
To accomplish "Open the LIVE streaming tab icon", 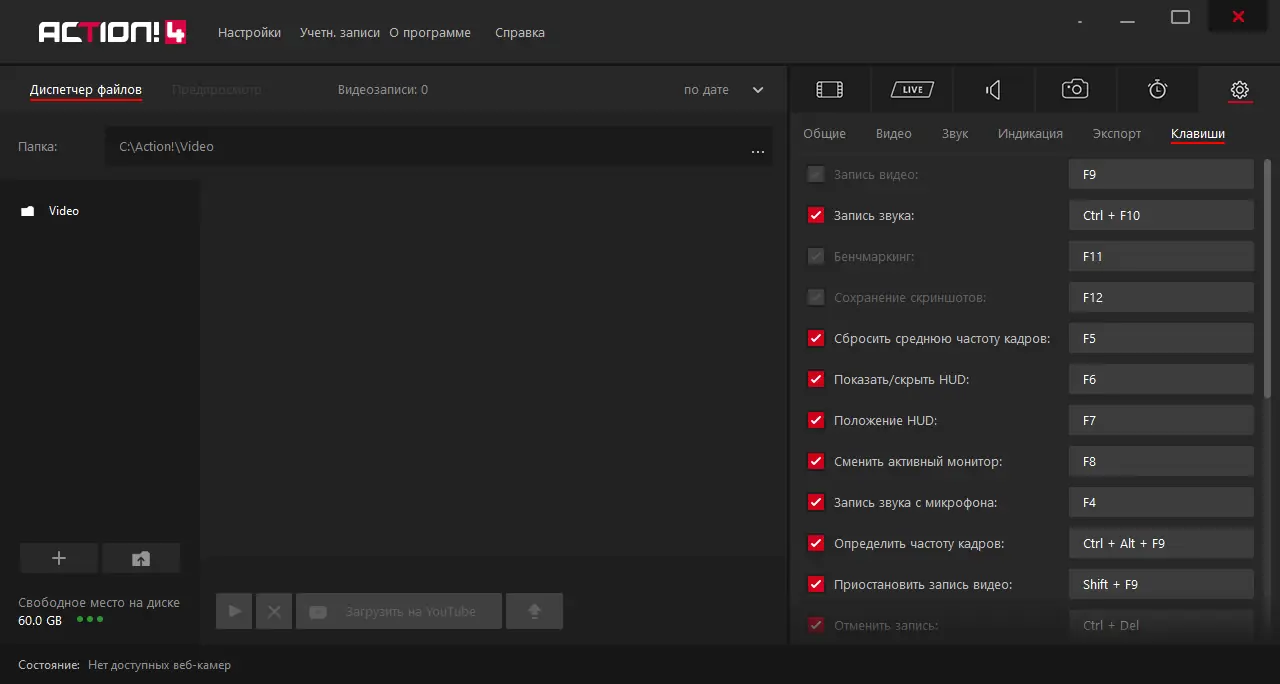I will tap(911, 90).
